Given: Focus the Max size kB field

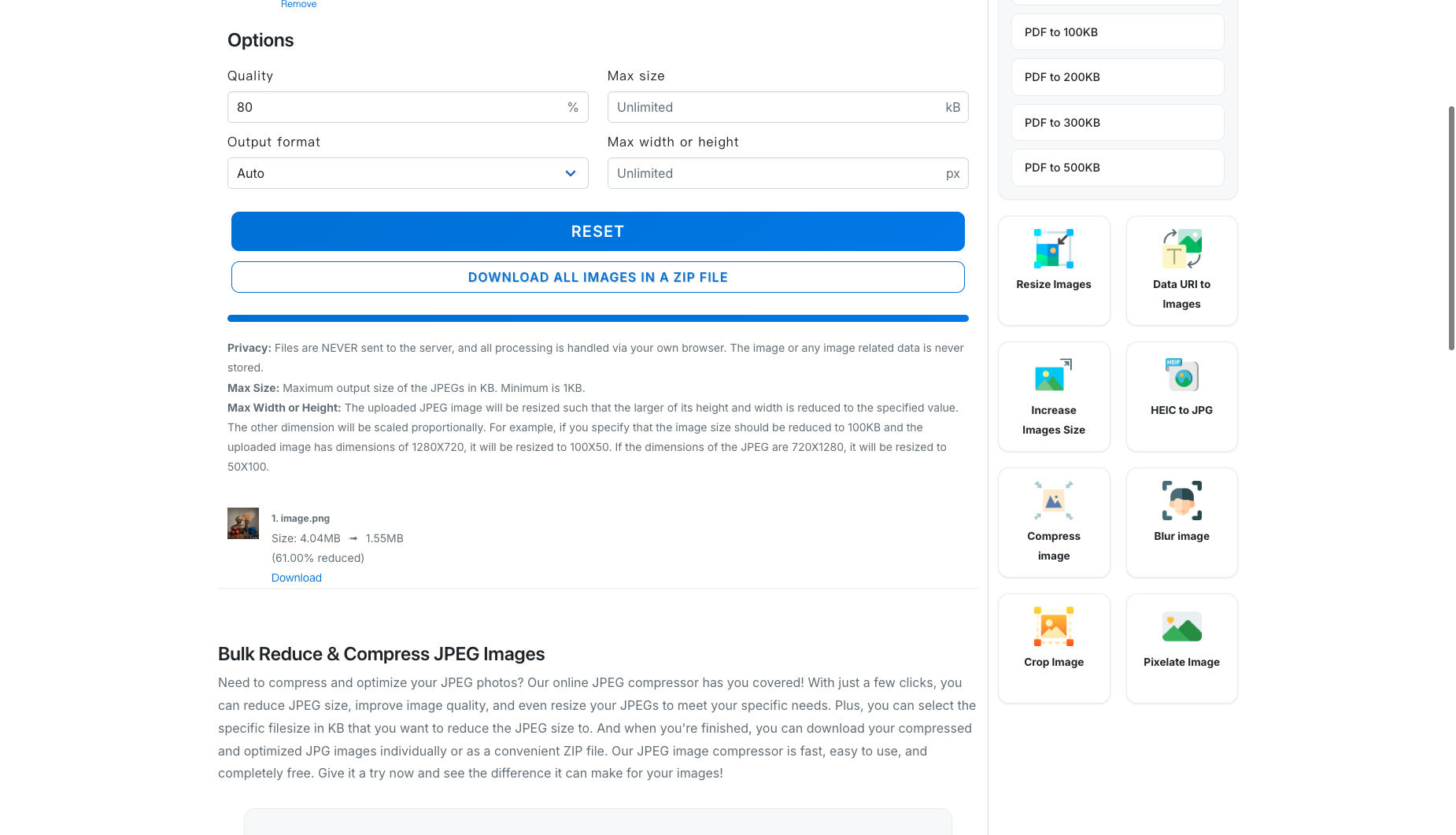Looking at the screenshot, I should (788, 107).
